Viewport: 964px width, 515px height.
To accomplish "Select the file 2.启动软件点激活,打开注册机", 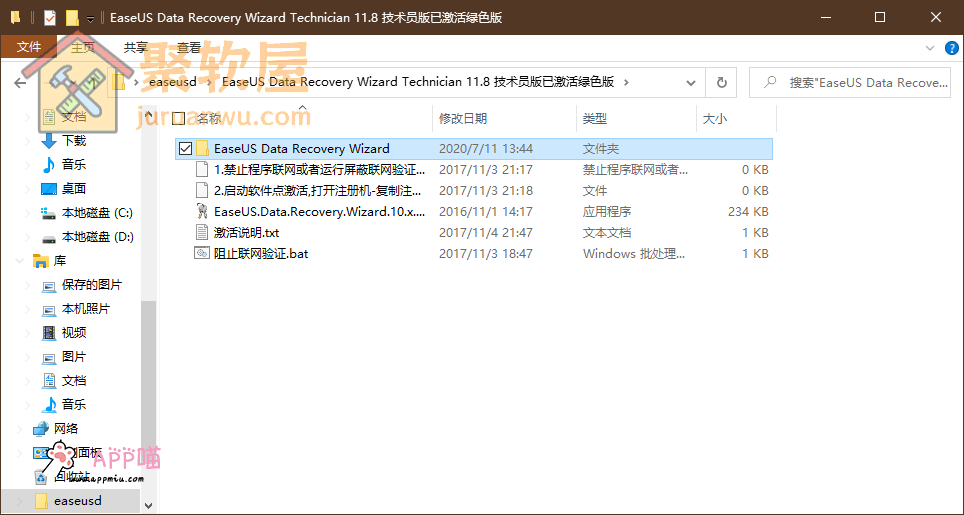I will coord(317,191).
